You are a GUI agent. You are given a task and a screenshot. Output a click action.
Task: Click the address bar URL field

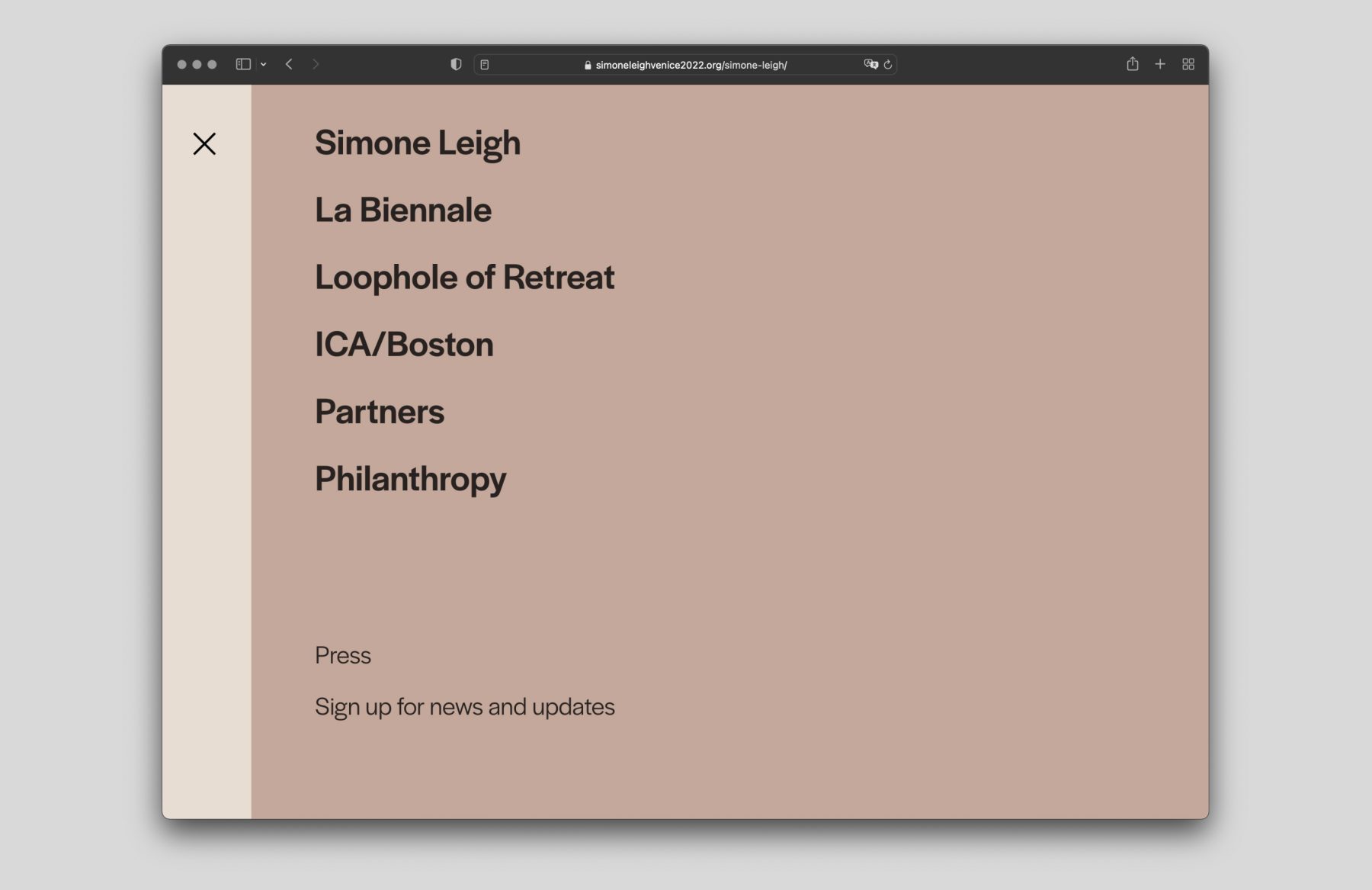point(685,65)
